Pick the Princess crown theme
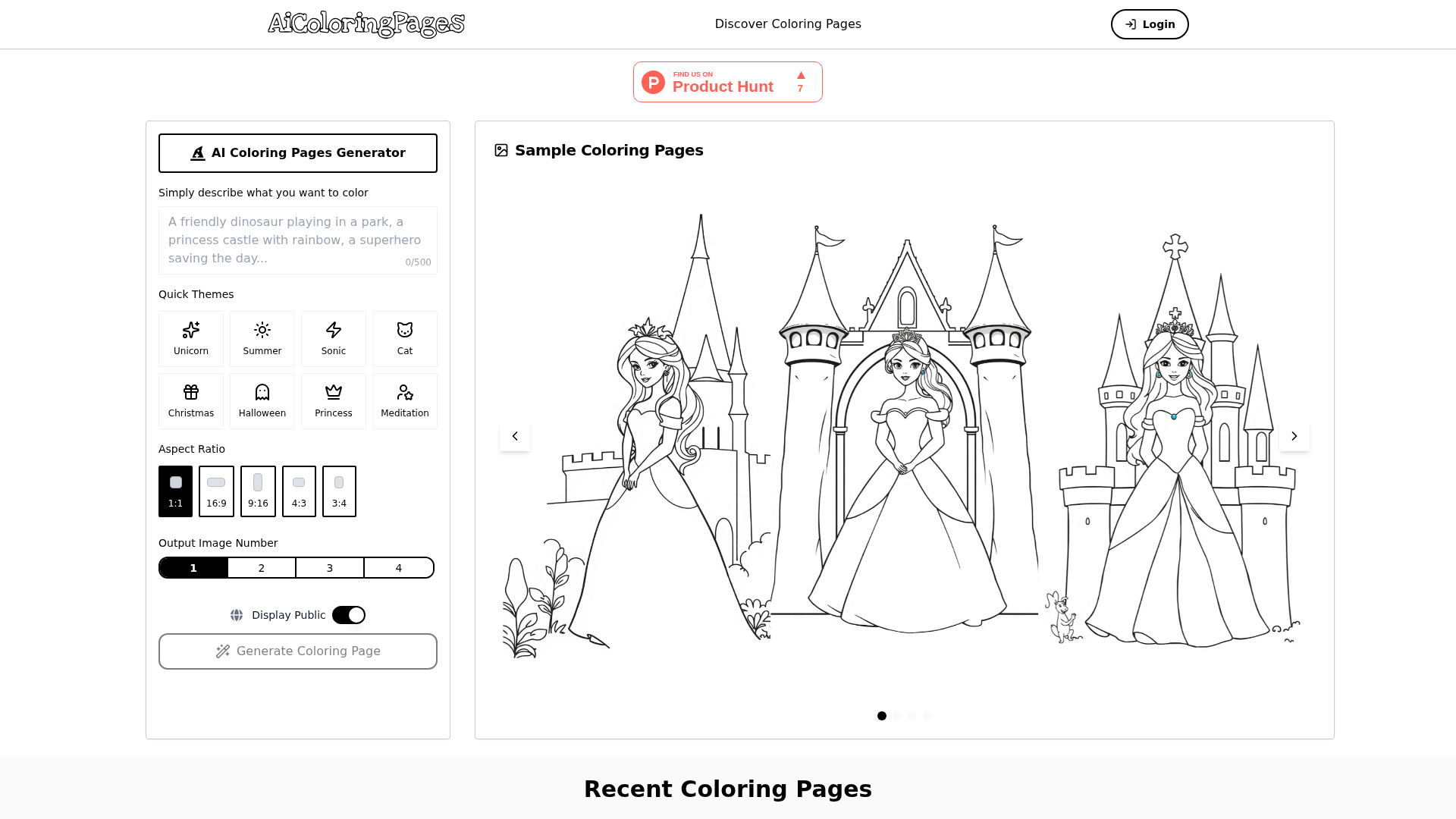The image size is (1456, 819). pos(334,400)
